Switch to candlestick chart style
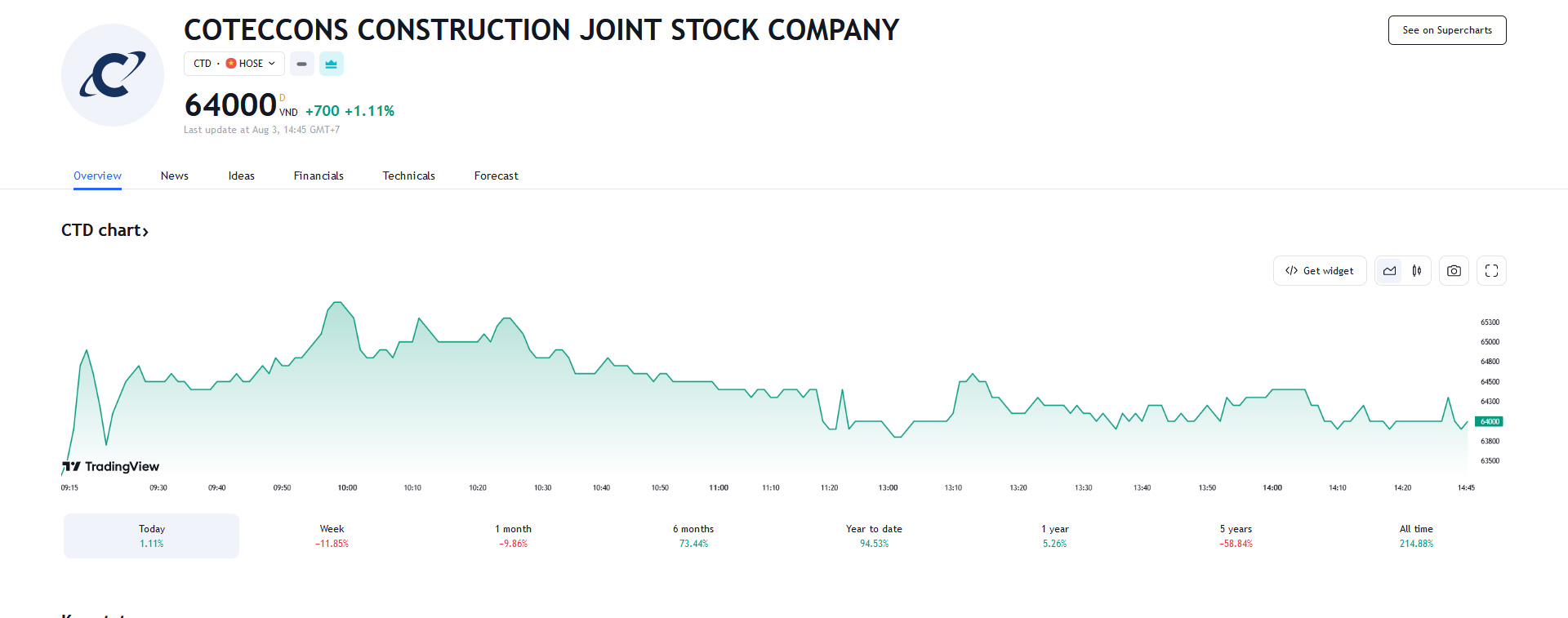Image resolution: width=1568 pixels, height=618 pixels. (1417, 271)
